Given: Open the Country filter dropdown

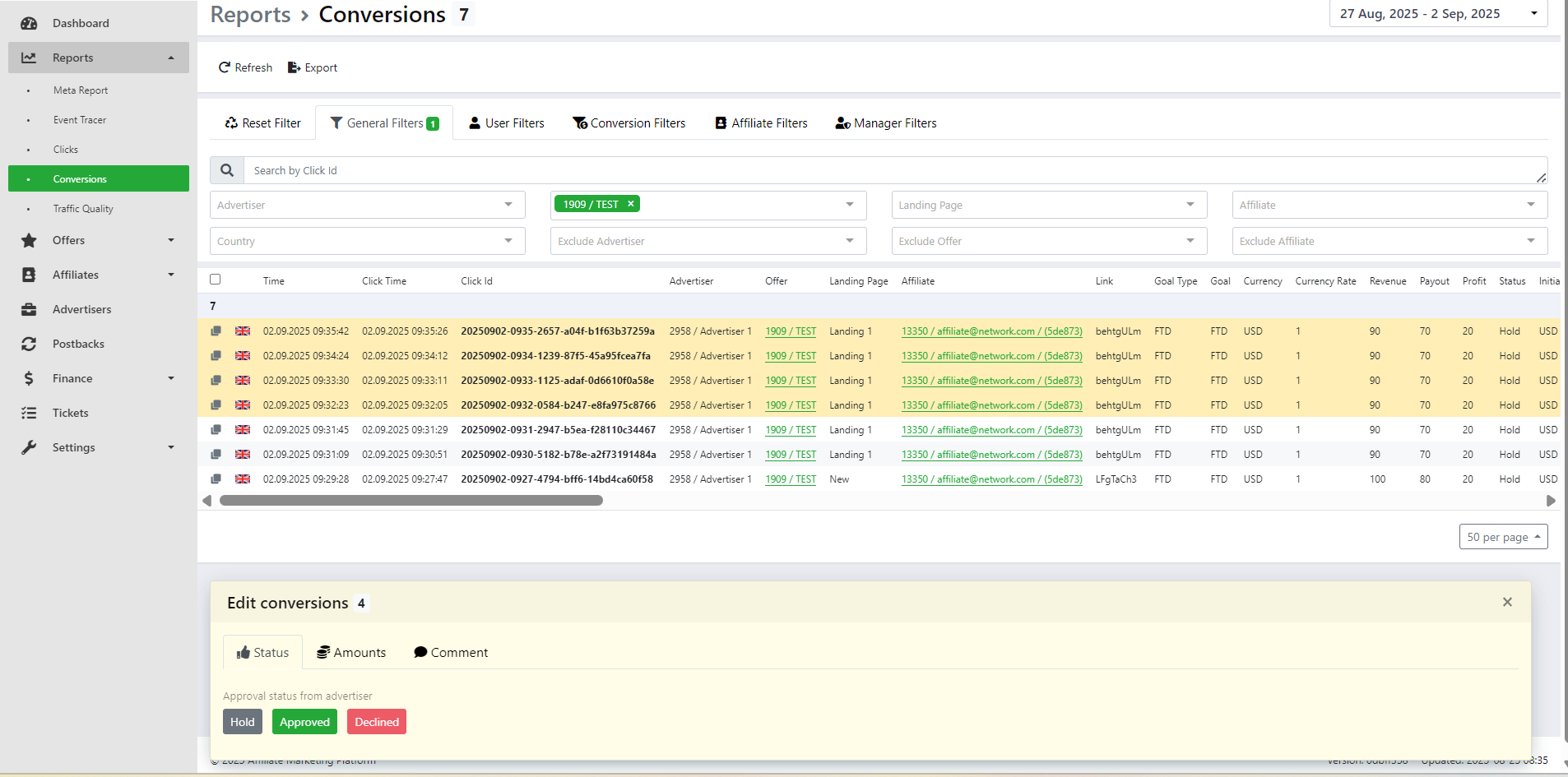Looking at the screenshot, I should pyautogui.click(x=367, y=241).
